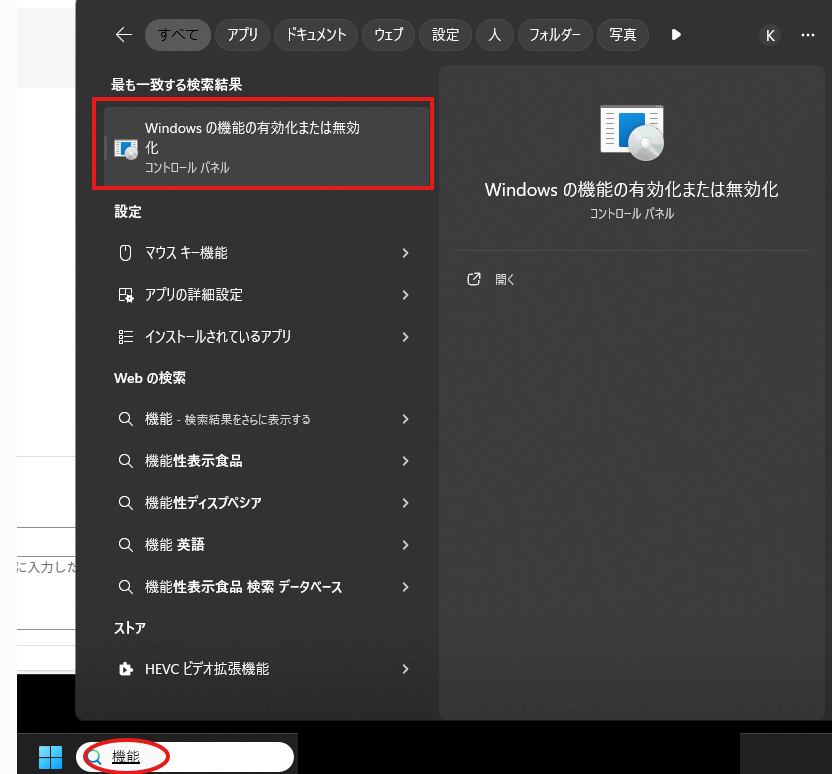This screenshot has width=832, height=774.
Task: Expand the マウス キー機能 chevron
Action: 405,253
